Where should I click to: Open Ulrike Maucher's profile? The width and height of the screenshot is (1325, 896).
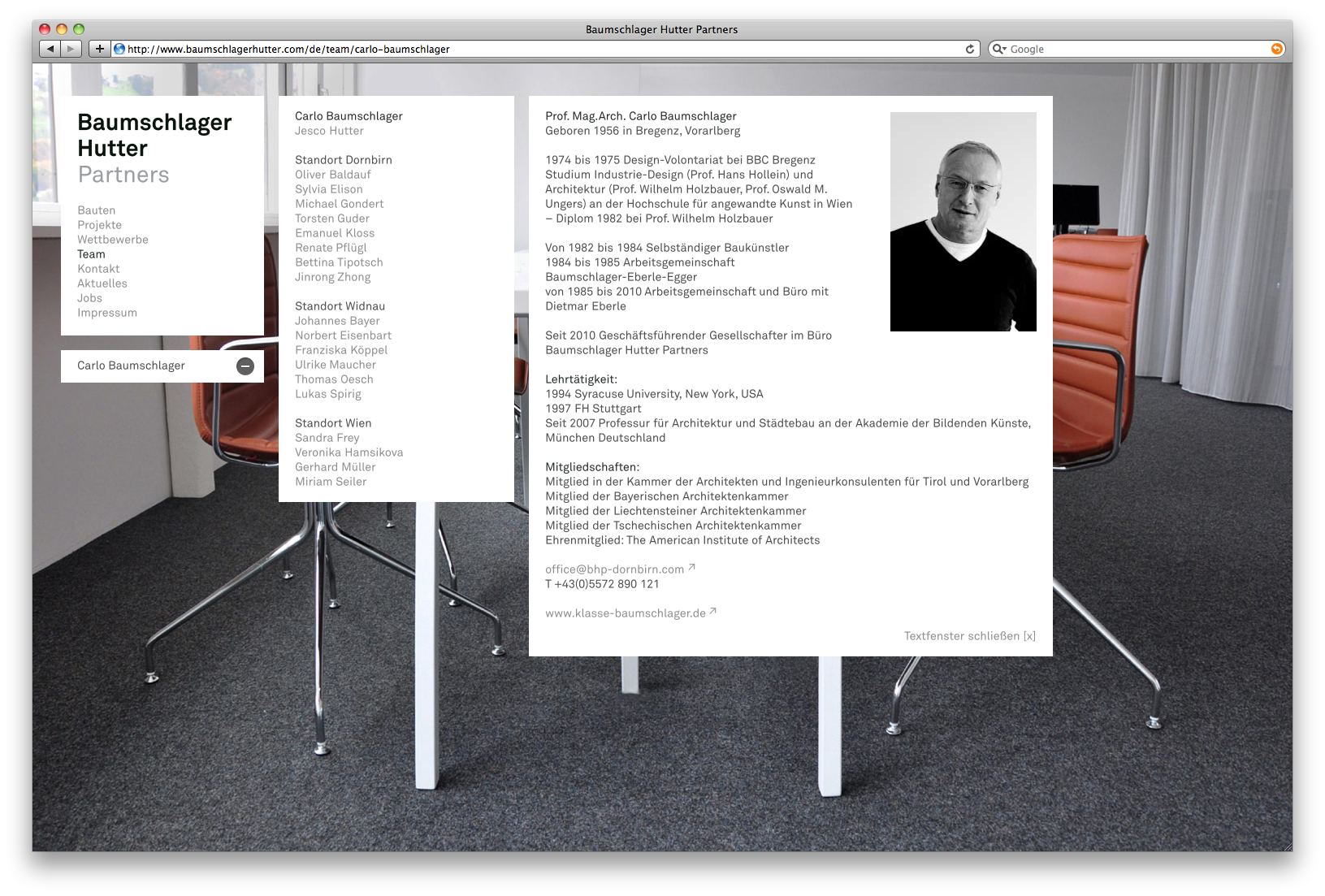pyautogui.click(x=336, y=365)
